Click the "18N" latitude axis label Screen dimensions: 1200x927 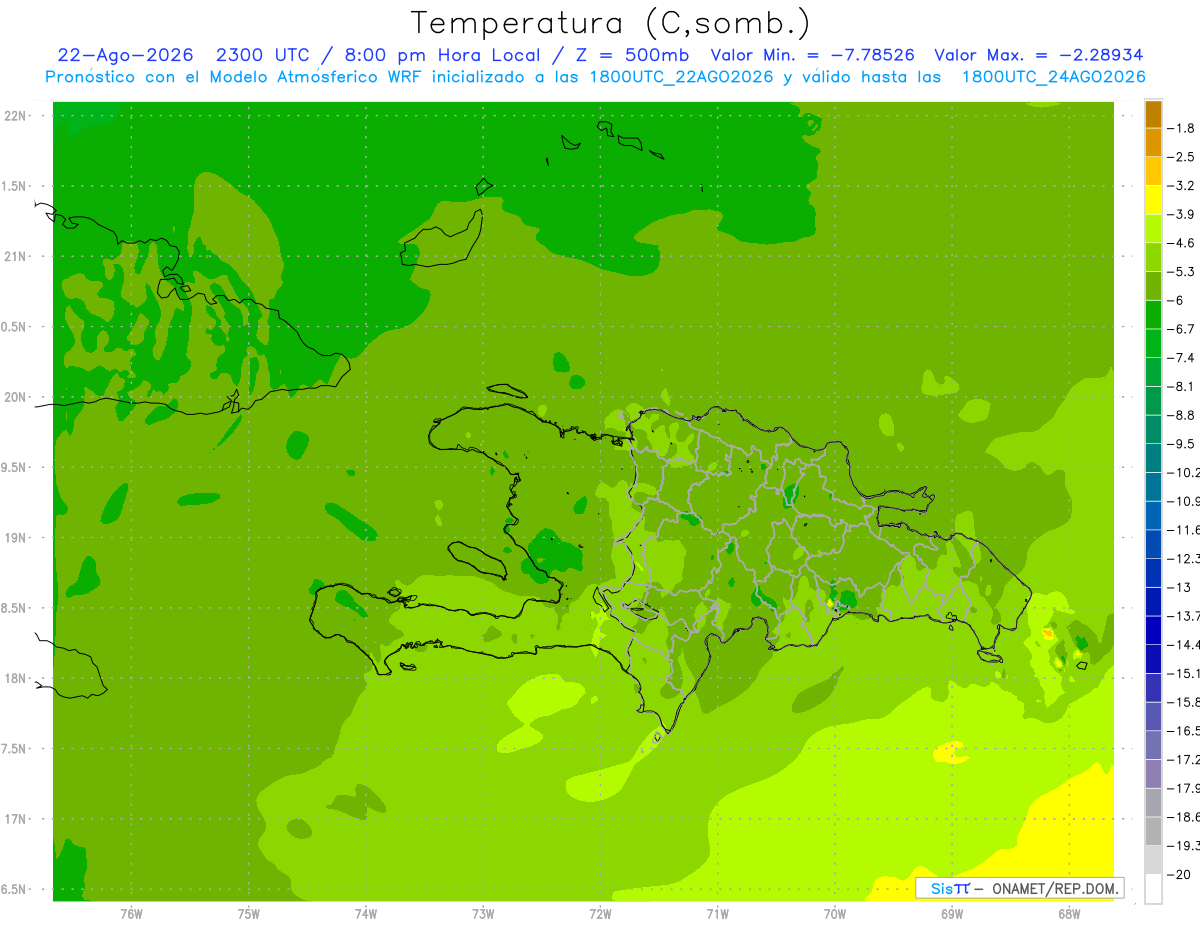(x=17, y=678)
